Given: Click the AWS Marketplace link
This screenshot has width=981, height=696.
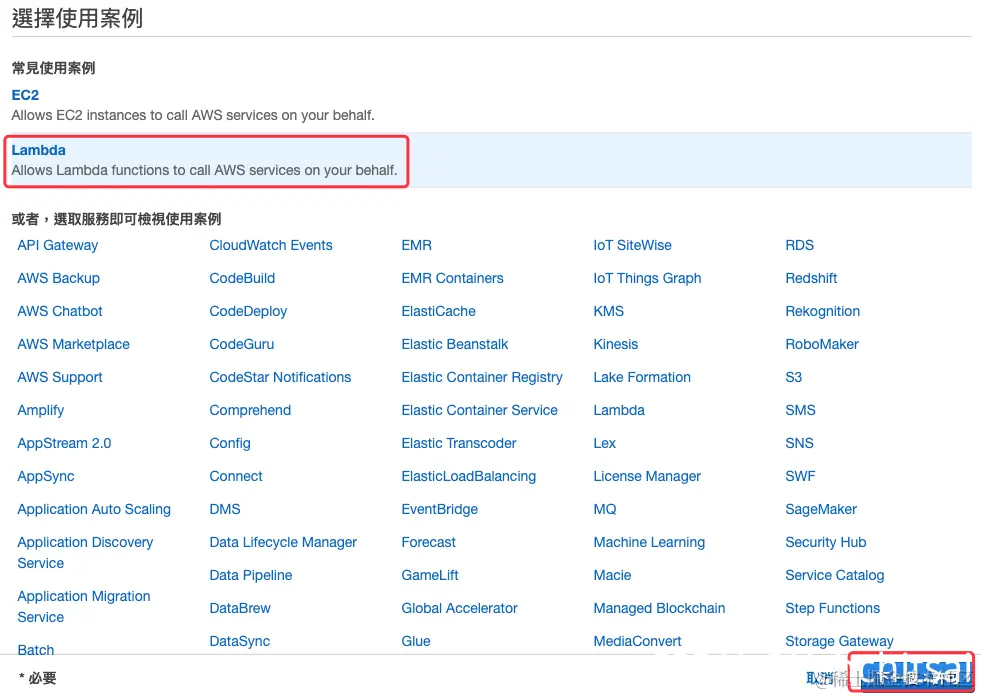Looking at the screenshot, I should (x=73, y=345).
